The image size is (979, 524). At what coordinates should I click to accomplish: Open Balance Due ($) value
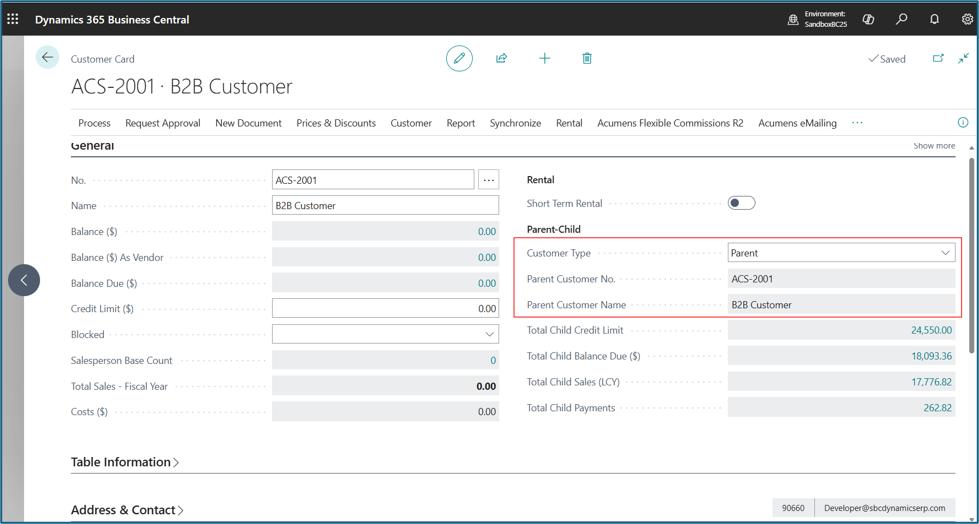(487, 284)
